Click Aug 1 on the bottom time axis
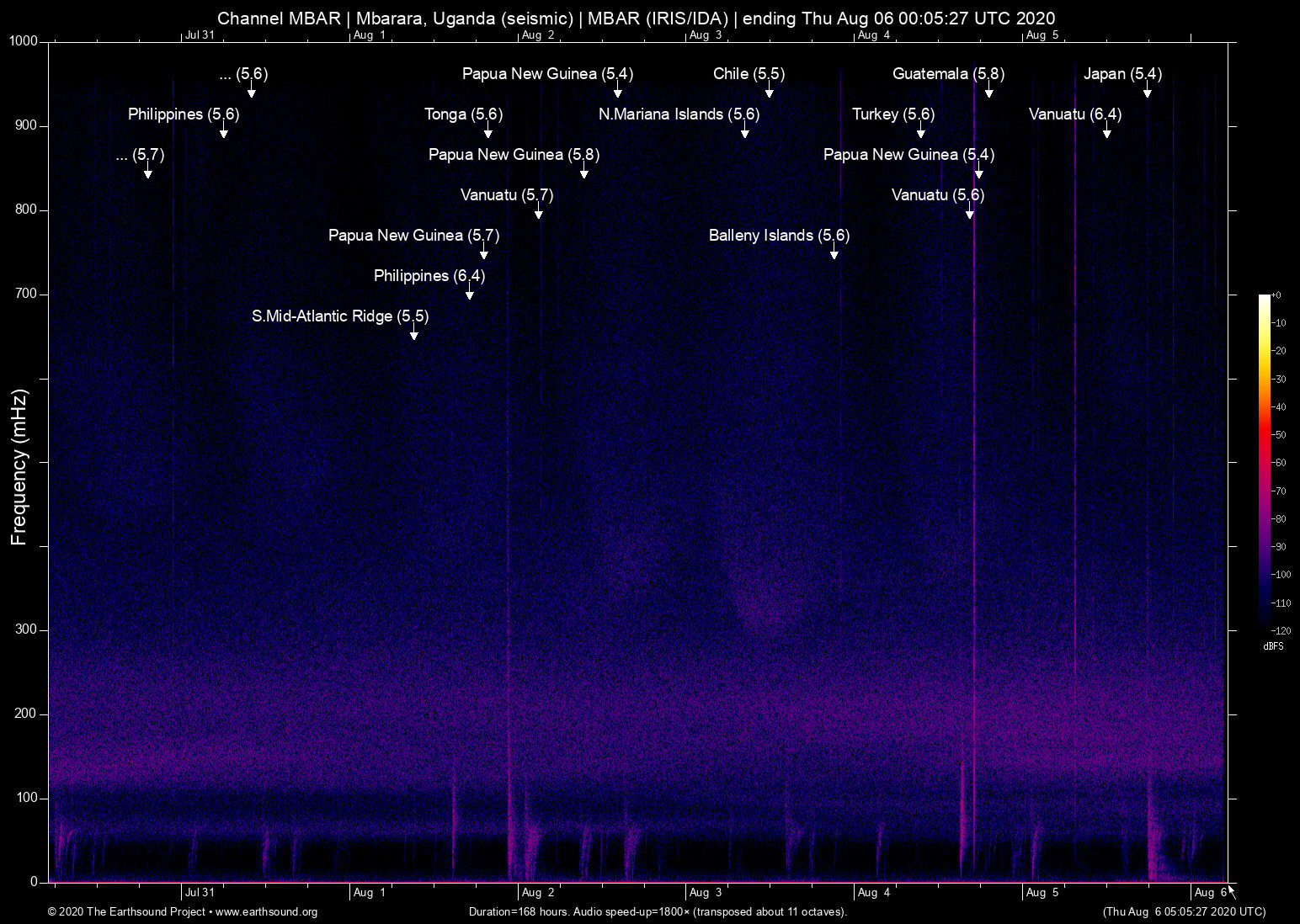This screenshot has height=924, width=1300. point(370,893)
